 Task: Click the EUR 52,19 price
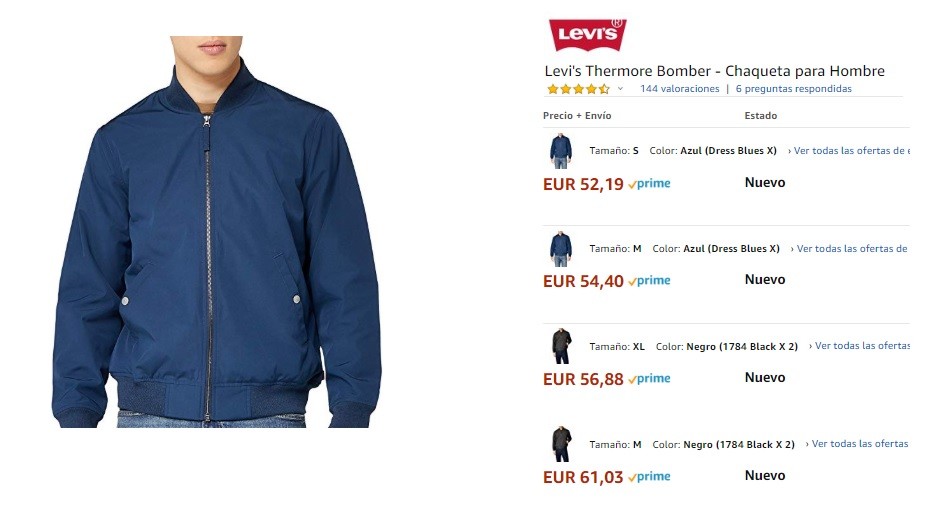[583, 185]
